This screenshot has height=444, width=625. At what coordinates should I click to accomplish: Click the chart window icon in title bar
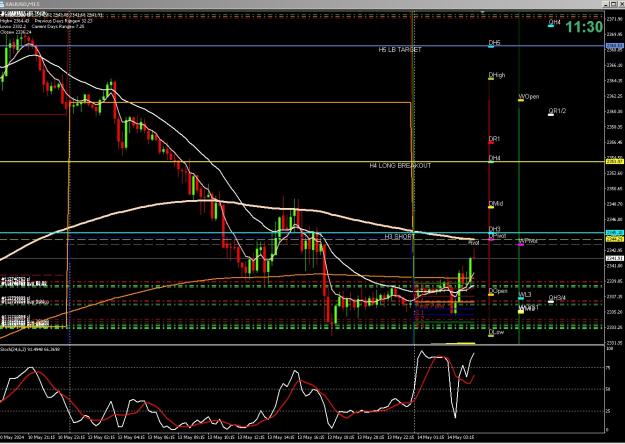(x=4, y=4)
